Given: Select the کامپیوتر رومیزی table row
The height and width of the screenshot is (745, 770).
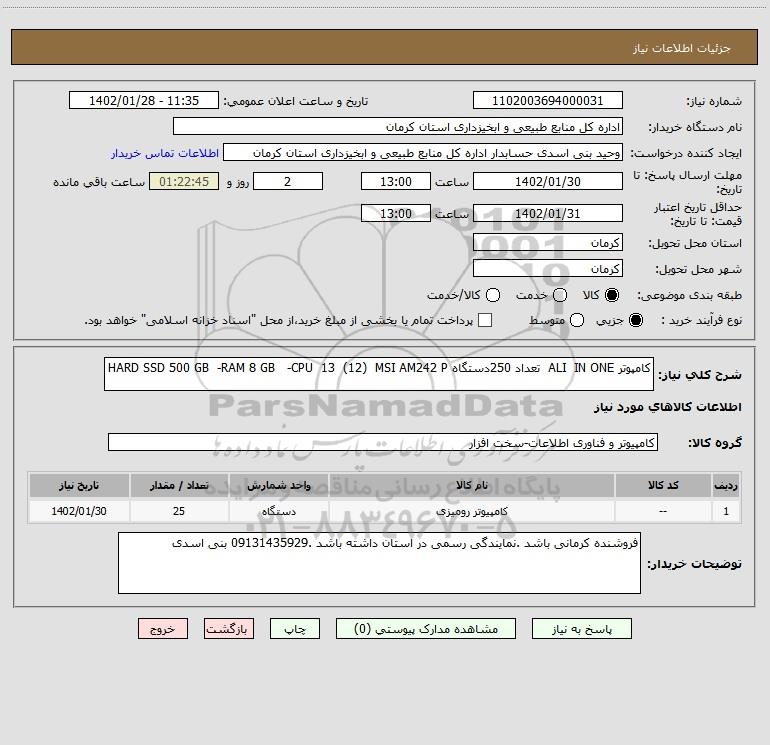Looking at the screenshot, I should pyautogui.click(x=385, y=511).
